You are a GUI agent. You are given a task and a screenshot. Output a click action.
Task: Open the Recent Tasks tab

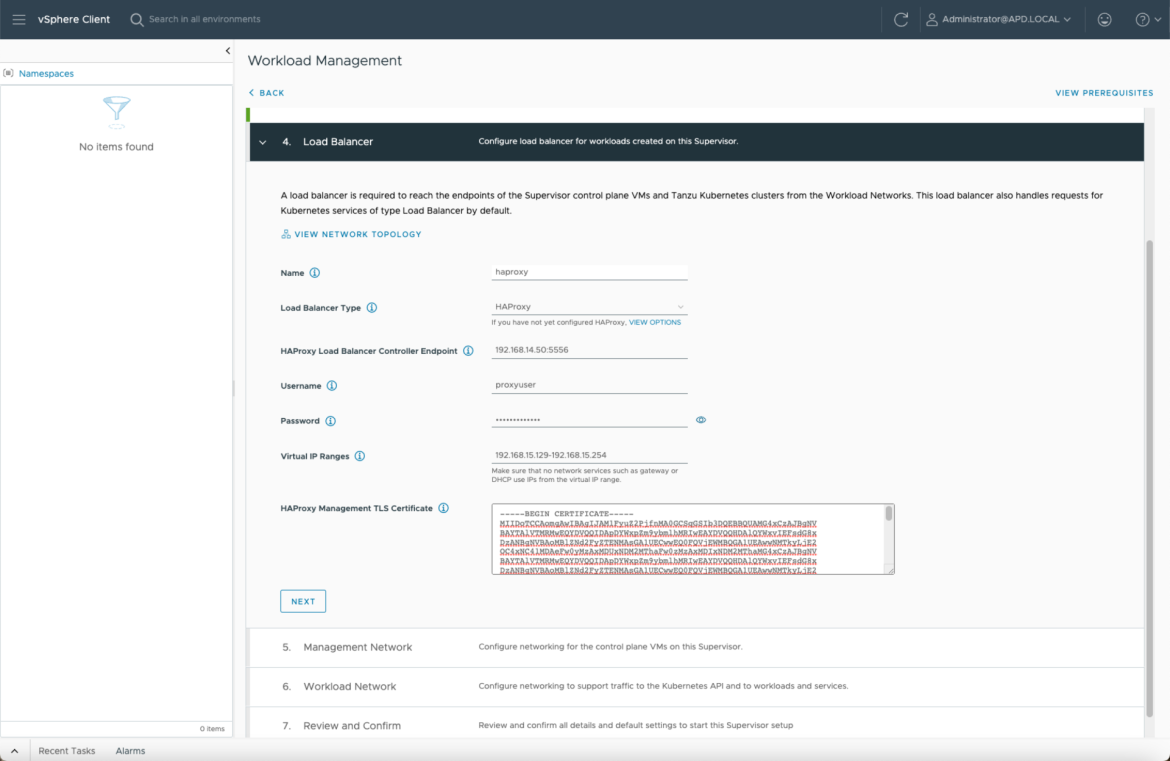pyautogui.click(x=67, y=751)
